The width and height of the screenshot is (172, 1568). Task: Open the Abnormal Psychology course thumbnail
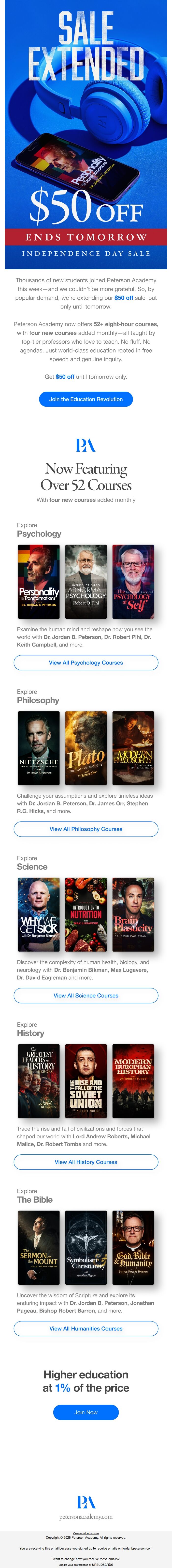click(x=86, y=581)
